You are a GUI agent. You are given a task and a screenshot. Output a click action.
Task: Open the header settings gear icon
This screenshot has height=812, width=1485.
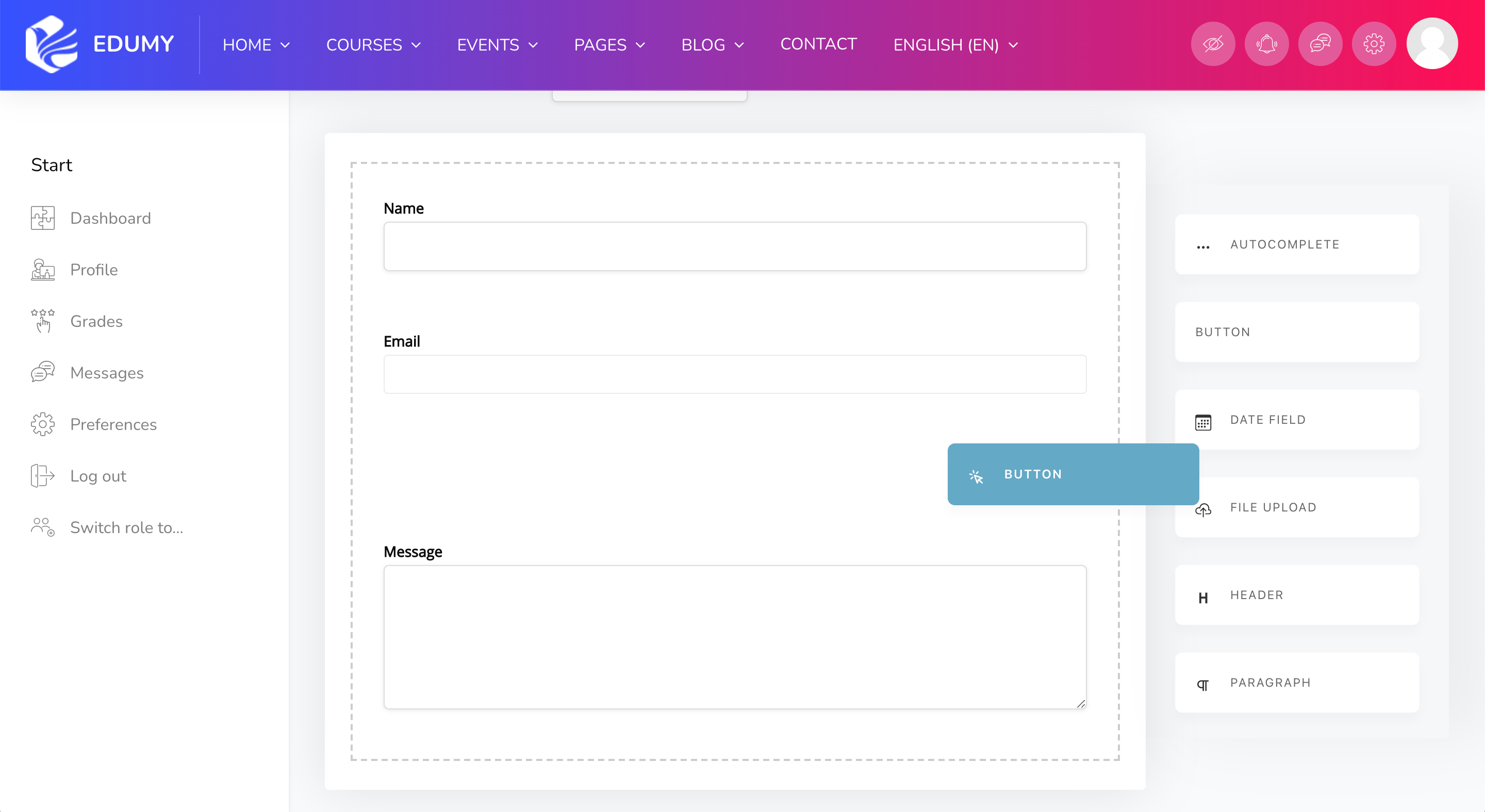click(x=1374, y=44)
